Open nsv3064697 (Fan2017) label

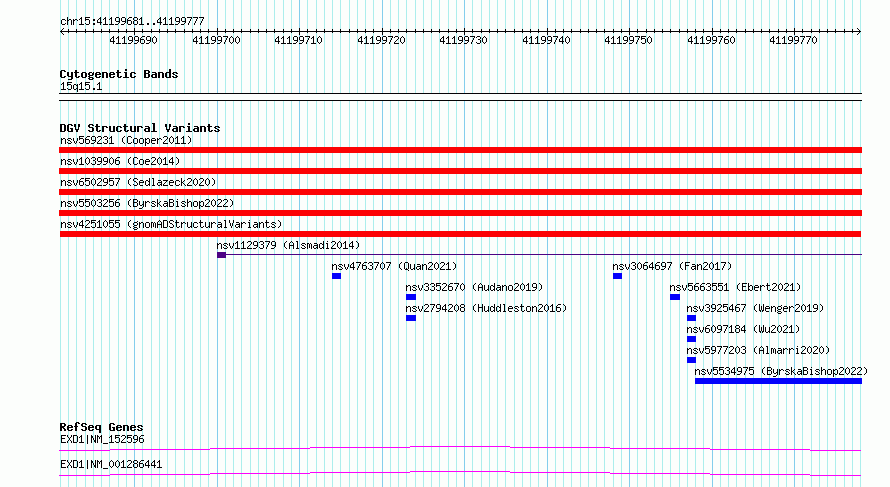coord(672,266)
